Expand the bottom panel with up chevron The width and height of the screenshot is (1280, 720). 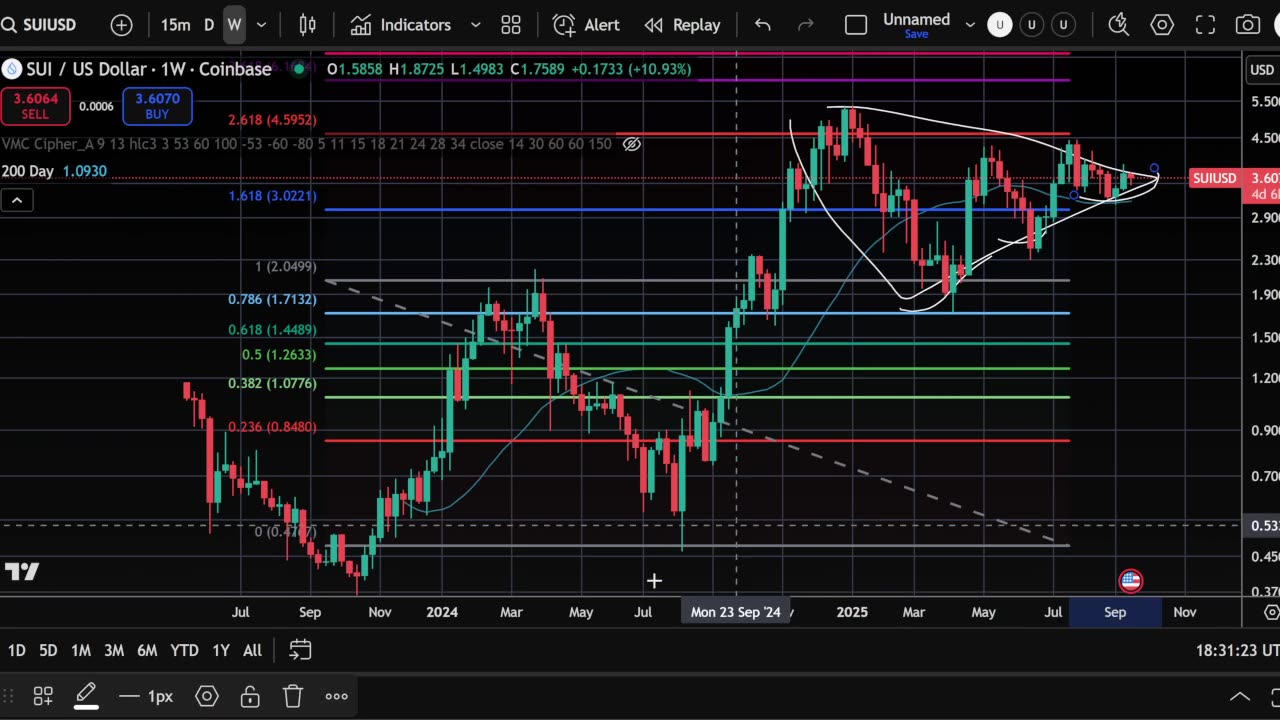tap(1240, 697)
